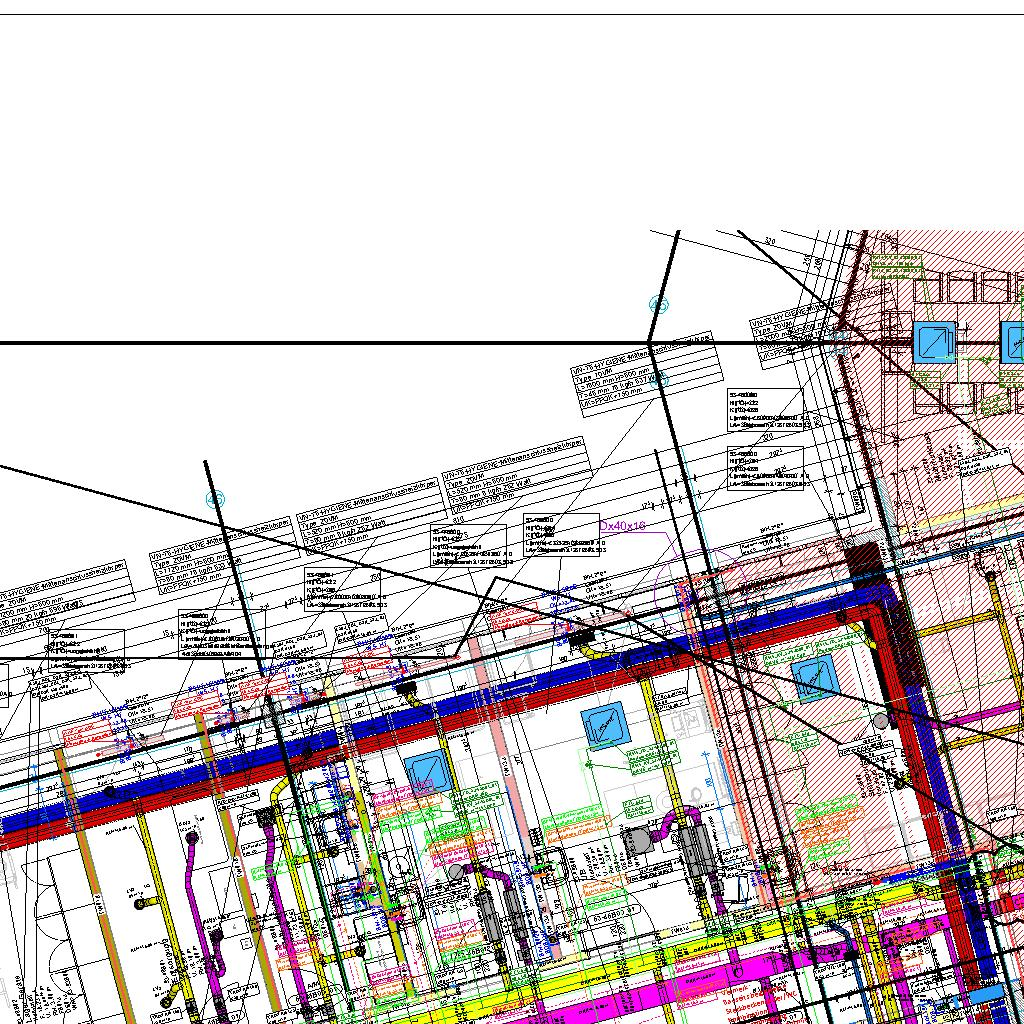Image resolution: width=1024 pixels, height=1024 pixels.
Task: Select the dark maroon block at the pipe corner
Action: click(864, 560)
